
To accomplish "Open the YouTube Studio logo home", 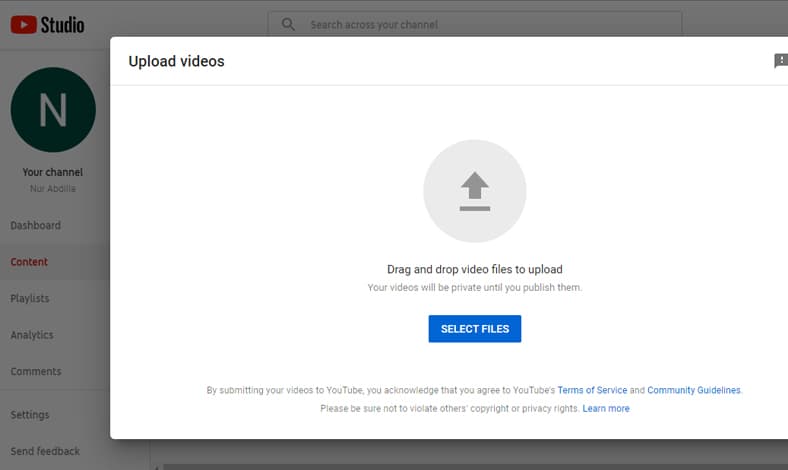I will [x=47, y=25].
